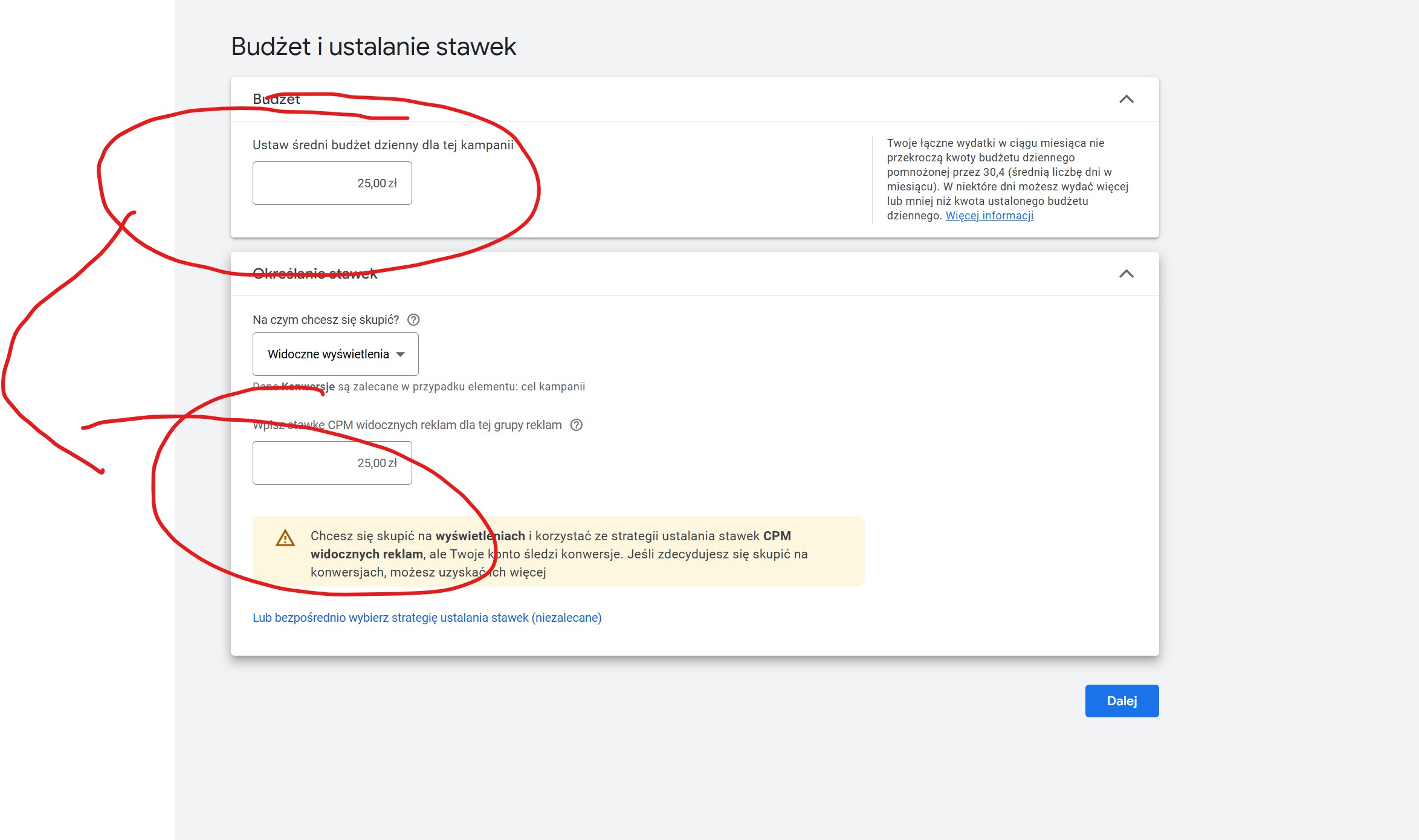Click the 'Ustaw średni budżet dzienny' label
1419x840 pixels.
coord(383,145)
